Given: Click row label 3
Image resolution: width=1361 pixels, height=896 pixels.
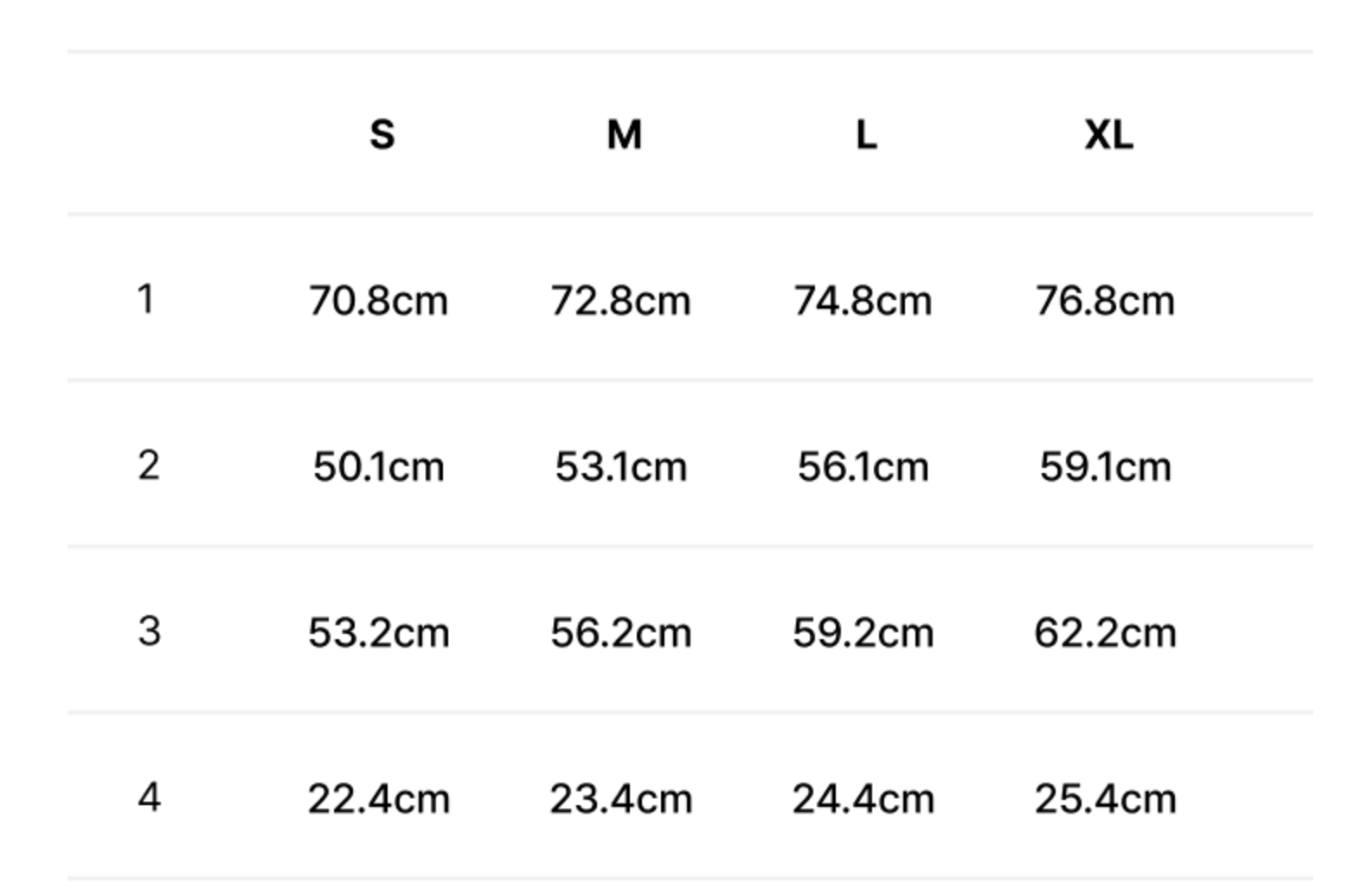Looking at the screenshot, I should point(149,631).
